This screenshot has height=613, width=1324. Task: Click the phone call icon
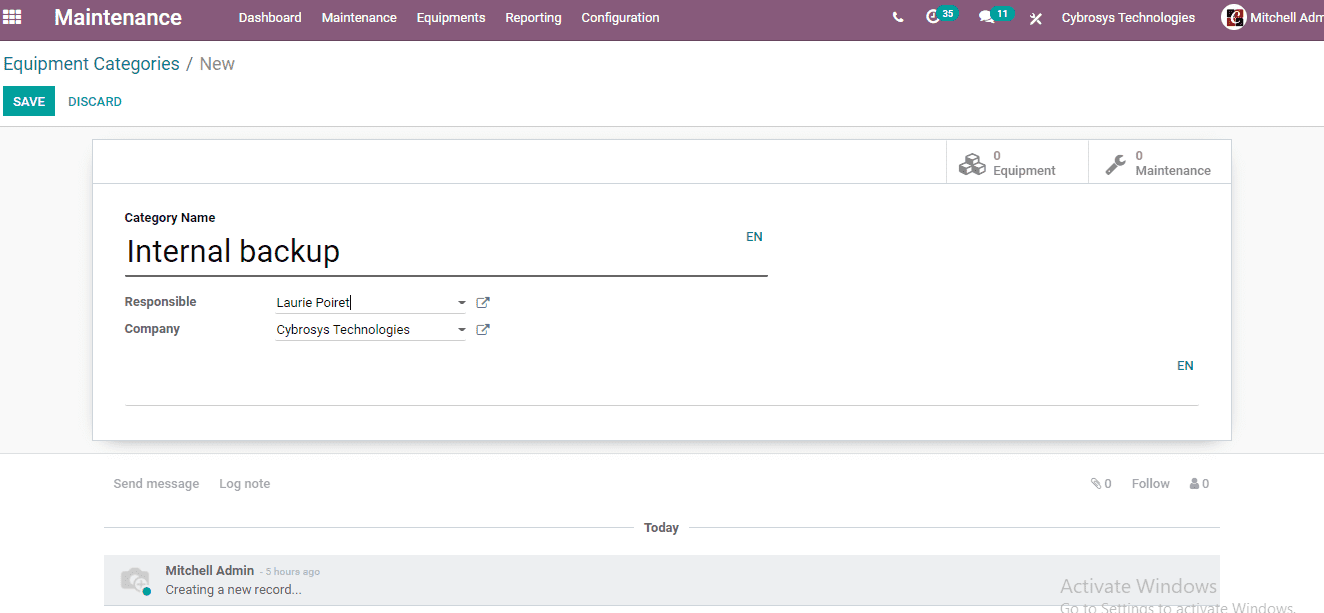(898, 18)
